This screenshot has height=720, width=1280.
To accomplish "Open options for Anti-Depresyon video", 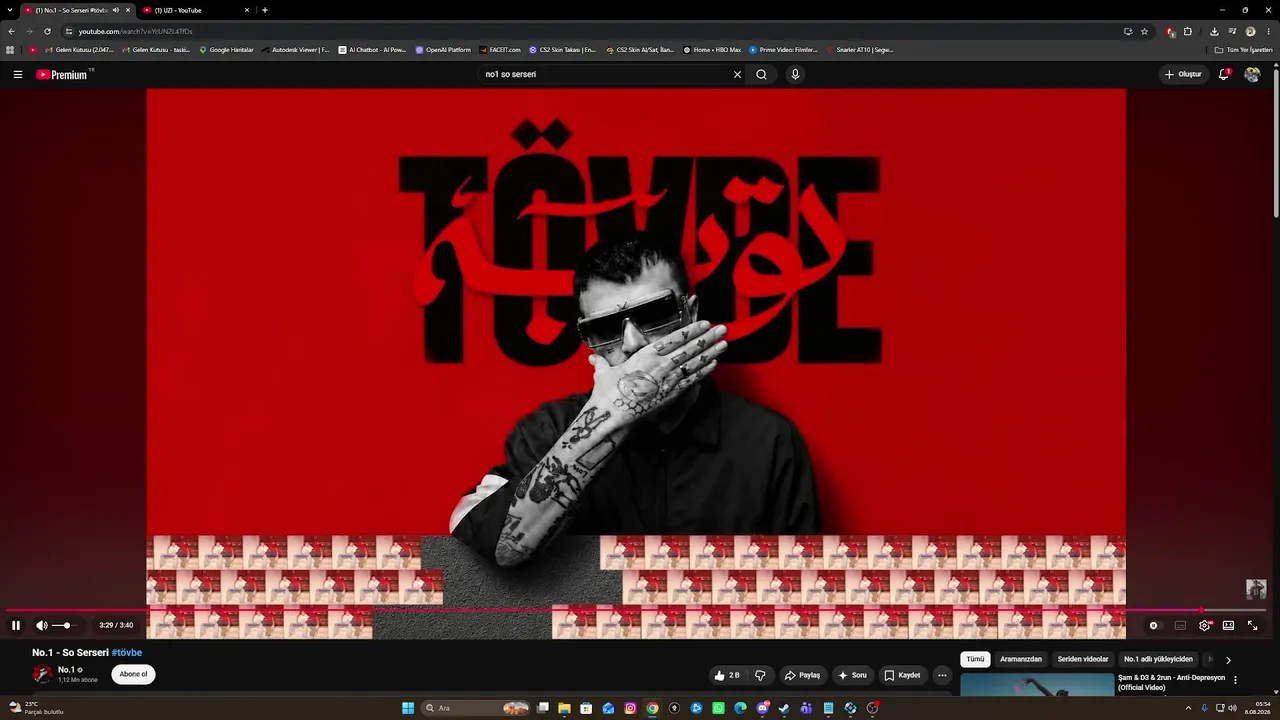I will [1235, 680].
